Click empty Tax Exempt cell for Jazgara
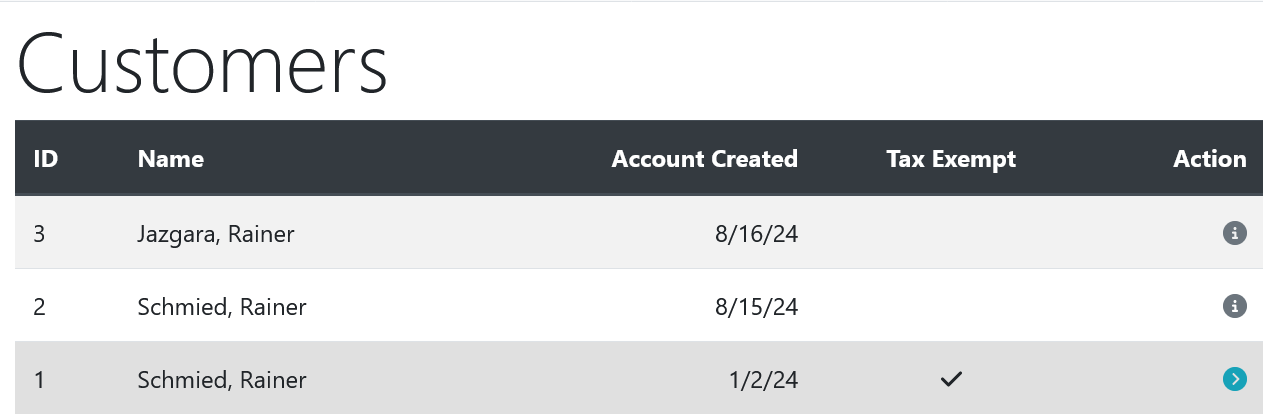The image size is (1263, 420). (x=951, y=233)
